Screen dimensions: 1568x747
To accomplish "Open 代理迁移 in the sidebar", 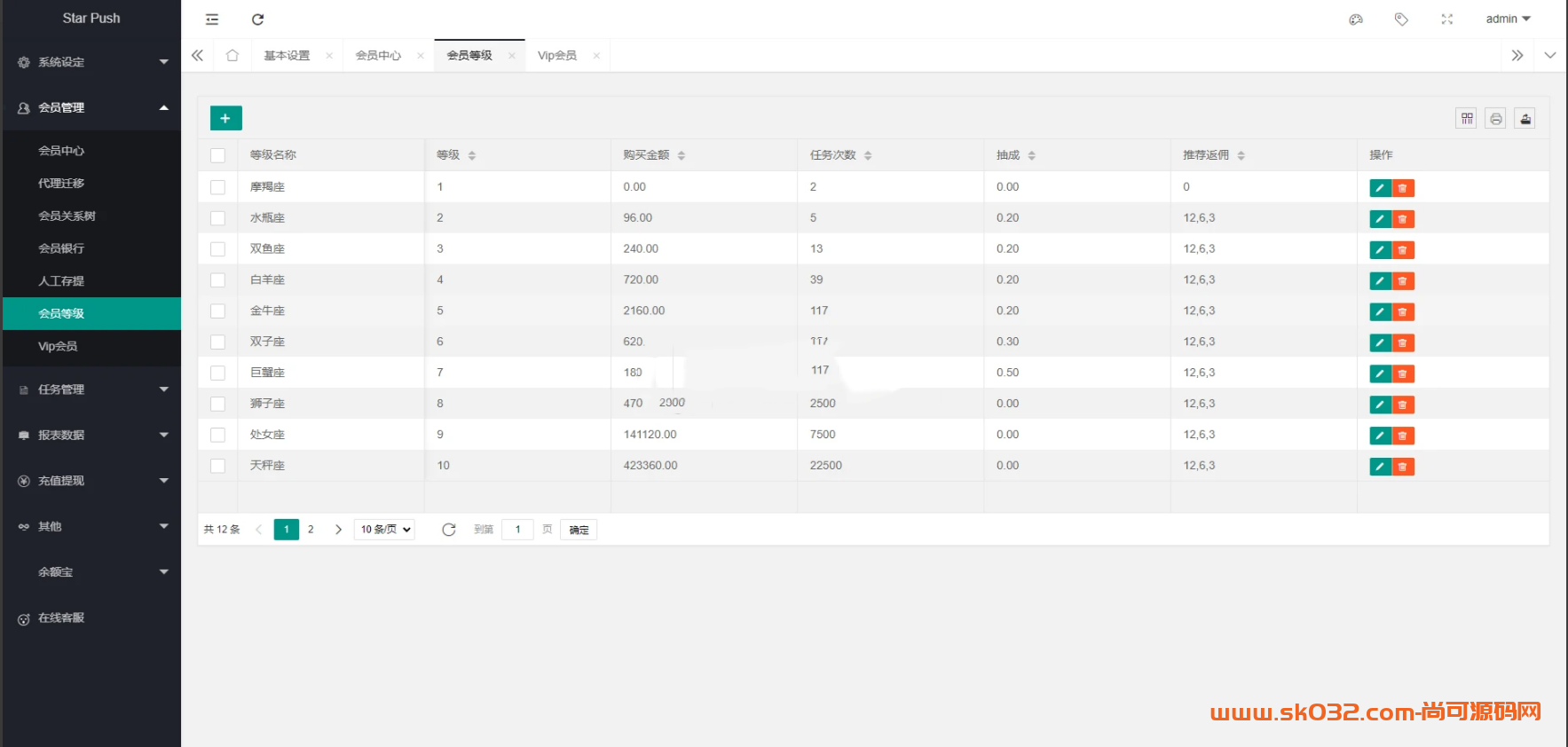I will (x=91, y=184).
